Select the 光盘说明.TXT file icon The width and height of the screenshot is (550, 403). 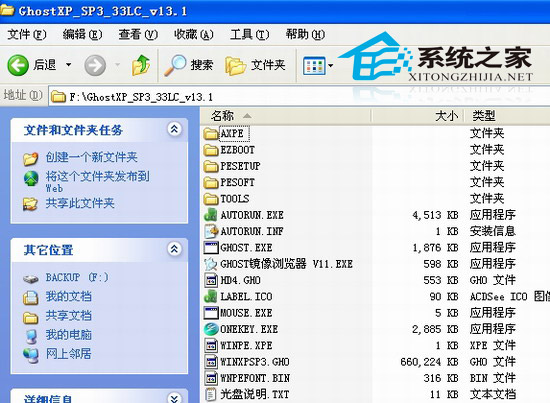pos(211,395)
